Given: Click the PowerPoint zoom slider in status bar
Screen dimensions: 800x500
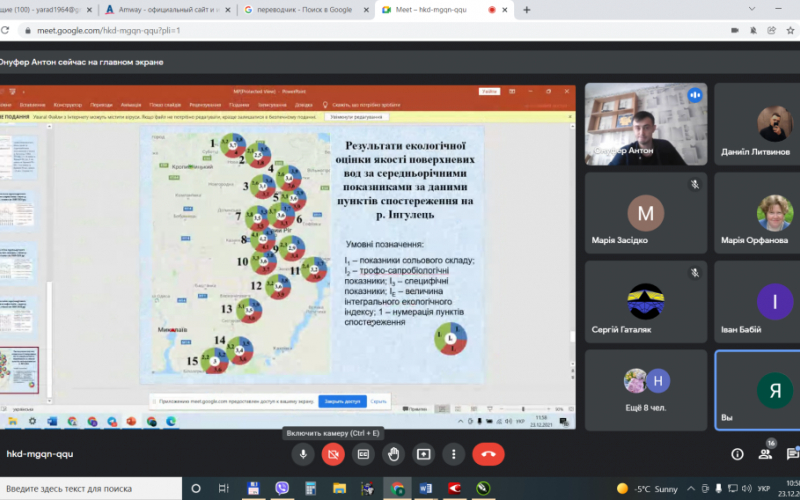Looking at the screenshot, I should click(523, 409).
